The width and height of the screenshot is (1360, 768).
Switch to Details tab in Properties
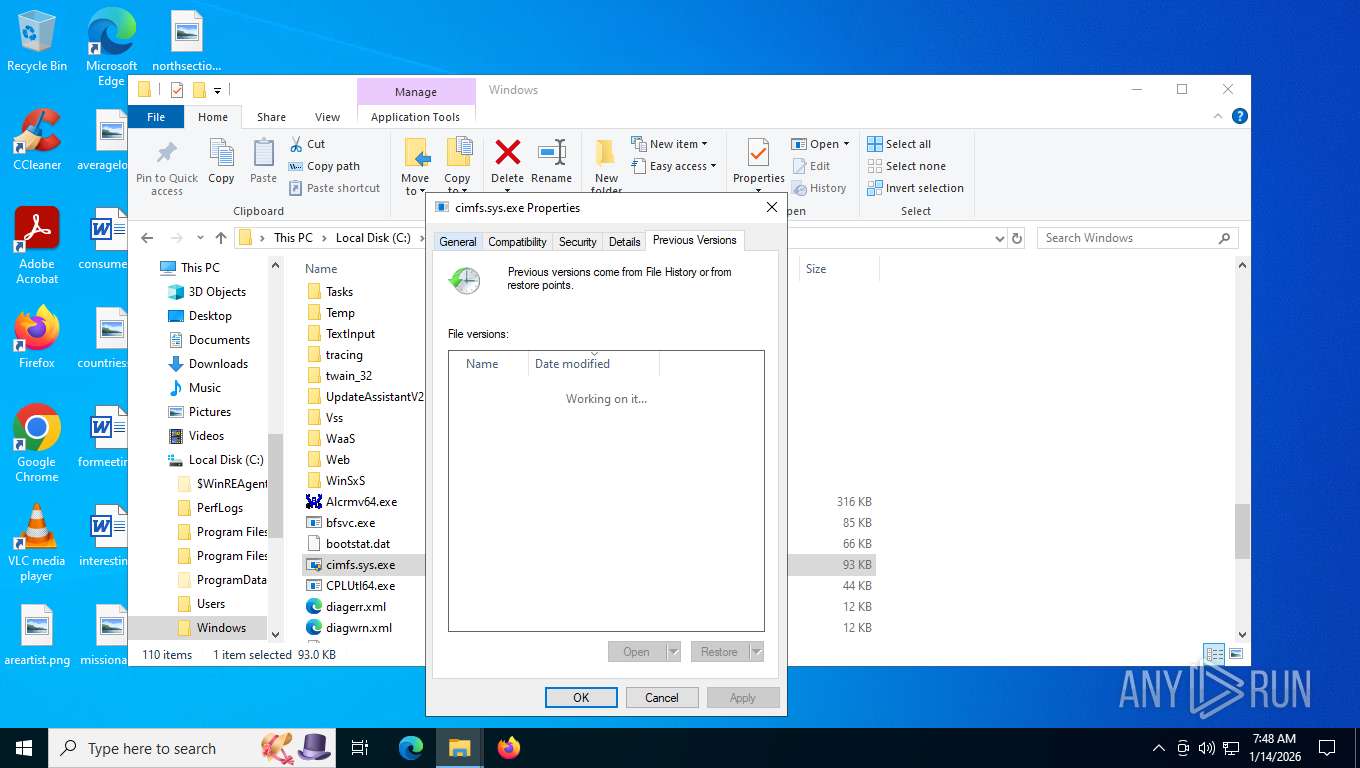click(624, 242)
